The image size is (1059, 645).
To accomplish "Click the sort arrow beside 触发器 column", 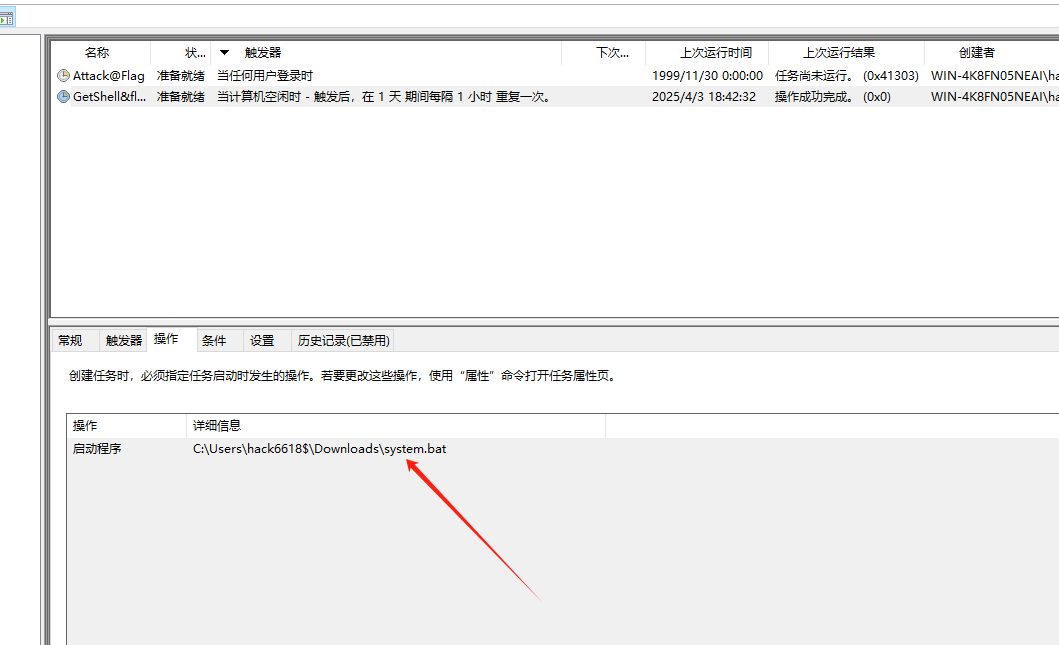I will pyautogui.click(x=224, y=53).
